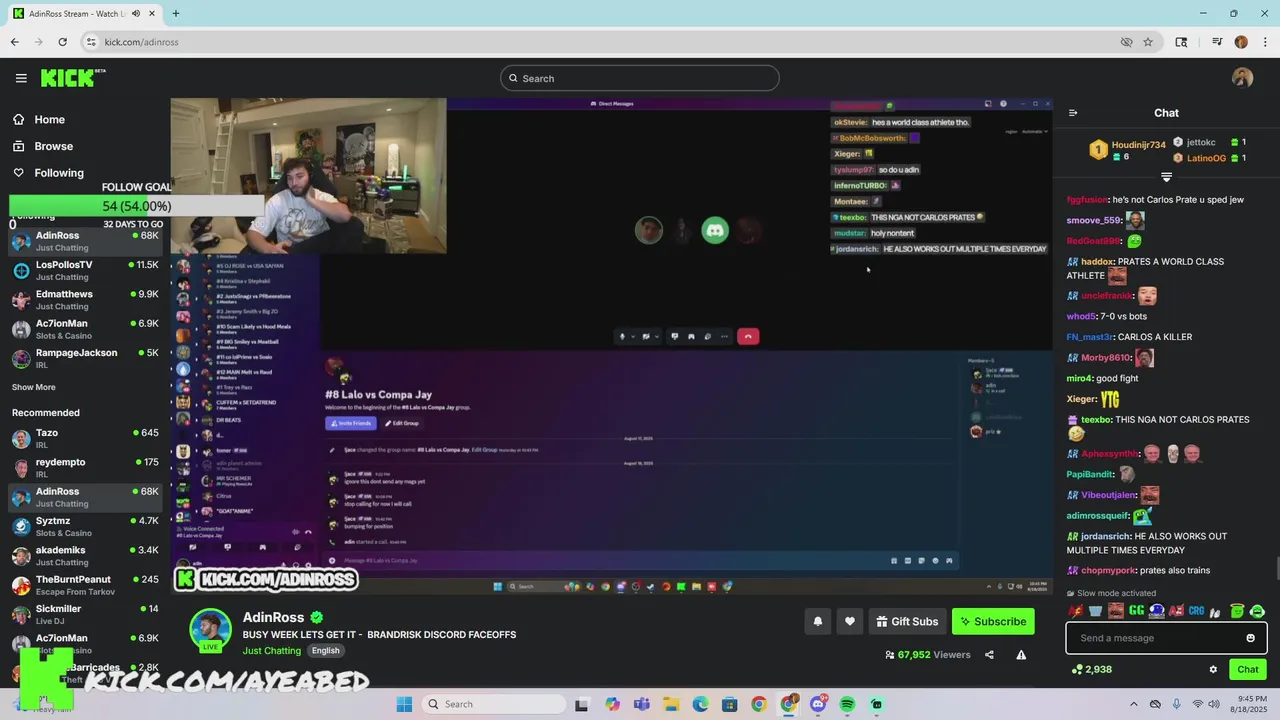This screenshot has width=1280, height=720.
Task: Select the AdinRoss Stream tab
Action: click(x=83, y=13)
